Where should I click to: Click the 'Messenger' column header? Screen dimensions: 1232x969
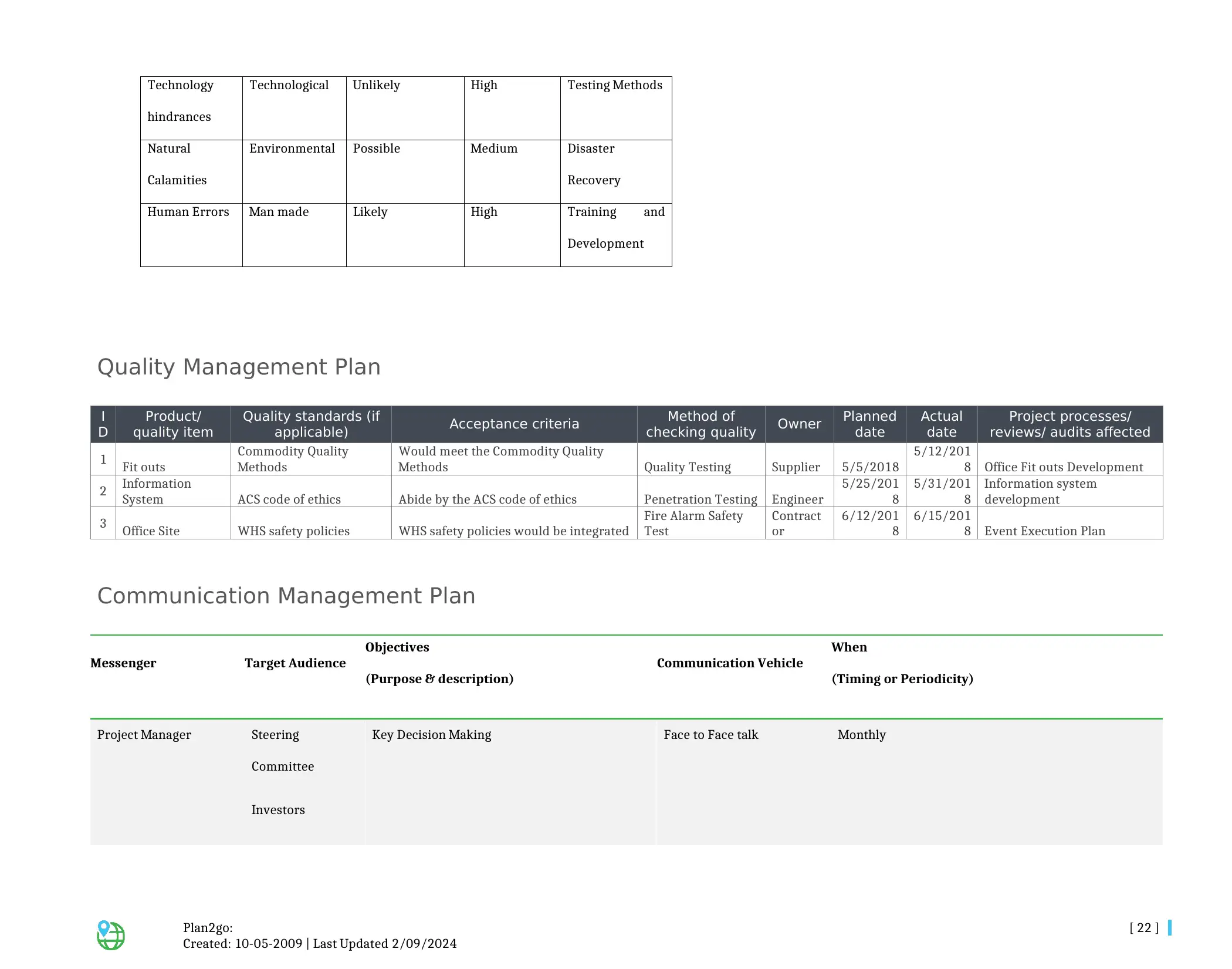pyautogui.click(x=123, y=663)
